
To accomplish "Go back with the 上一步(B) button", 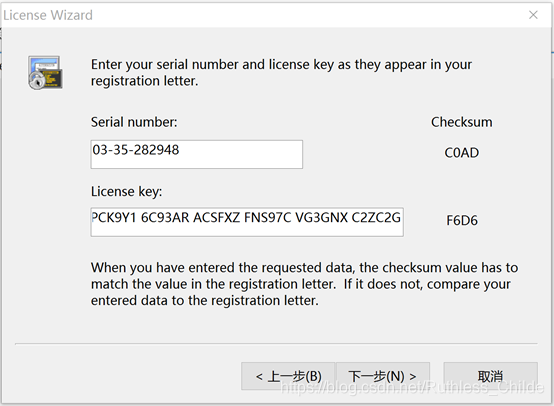I will coord(288,376).
